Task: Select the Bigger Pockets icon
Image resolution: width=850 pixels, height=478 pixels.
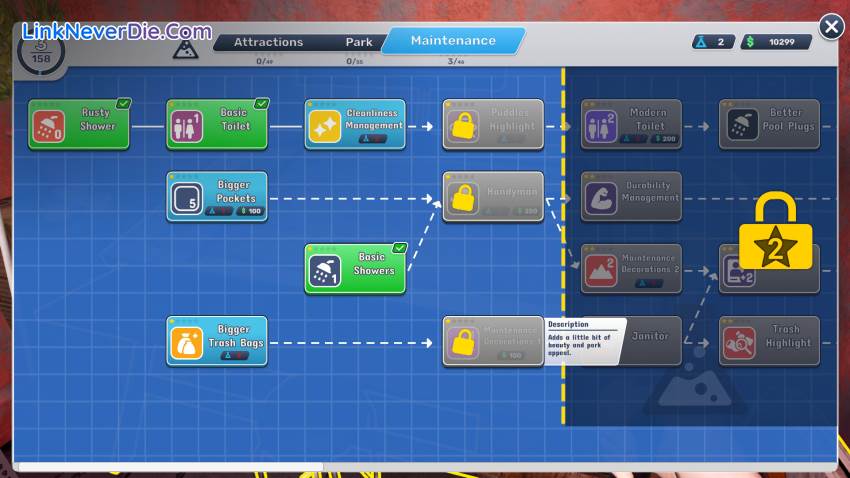Action: click(187, 198)
